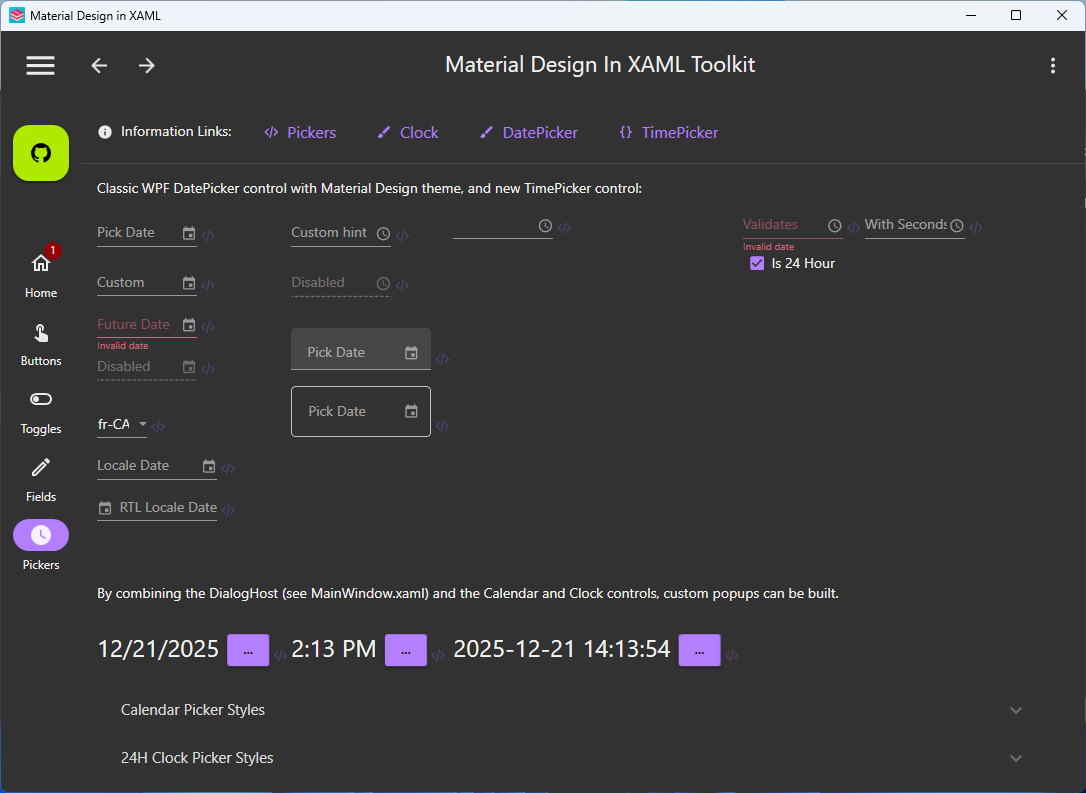Open calendar icon in Future Date field
This screenshot has width=1086, height=793.
point(188,325)
